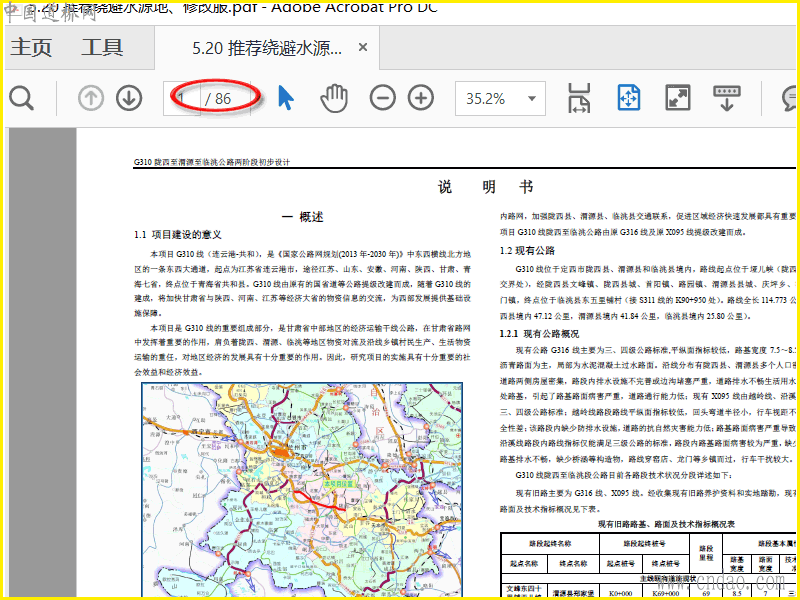Viewport: 800px width, 600px height.
Task: Go to previous page with up arrow
Action: (x=91, y=98)
